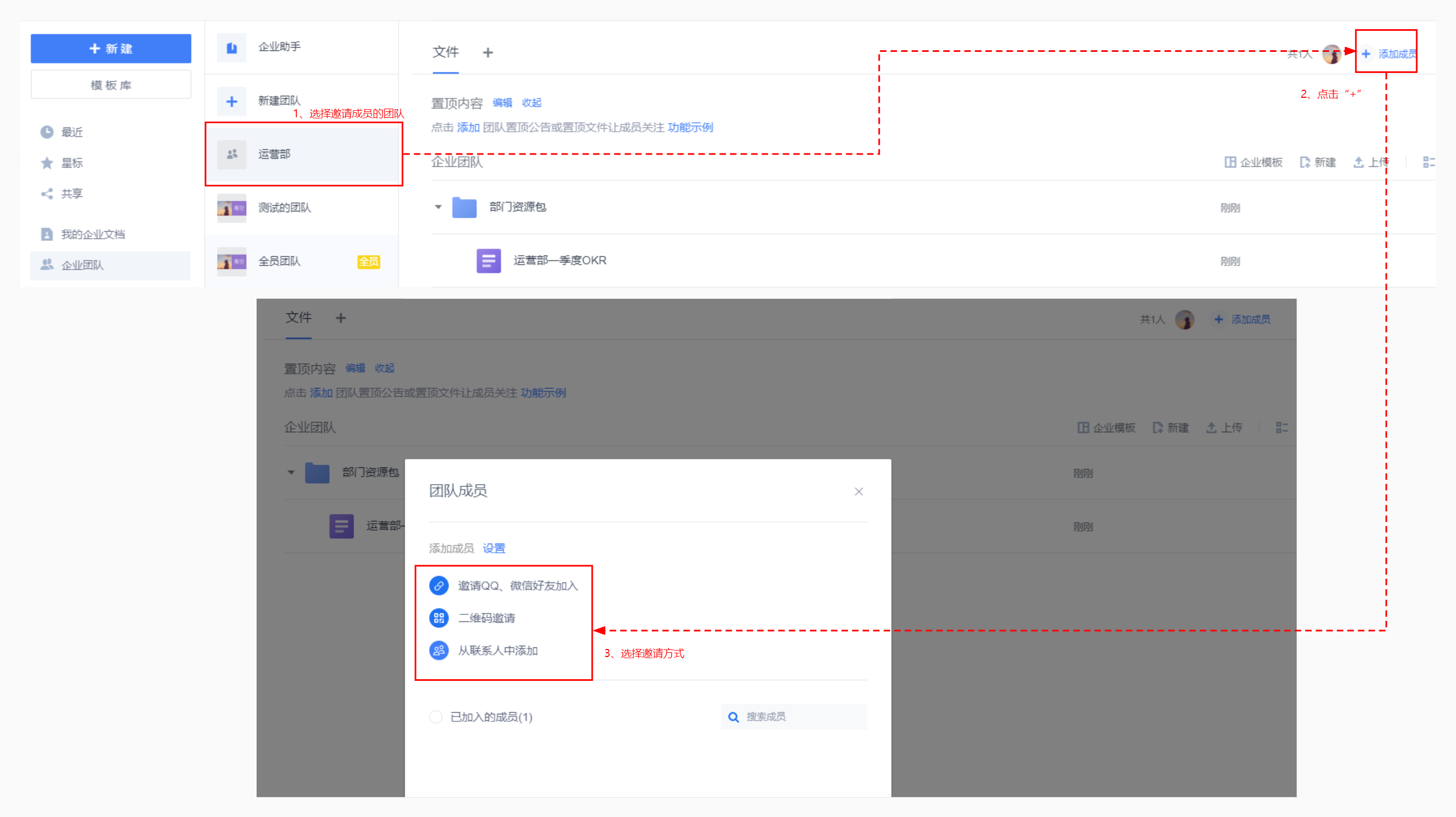Viewport: 1456px width, 817px height.
Task: Select the 全员团队 team
Action: point(302,261)
